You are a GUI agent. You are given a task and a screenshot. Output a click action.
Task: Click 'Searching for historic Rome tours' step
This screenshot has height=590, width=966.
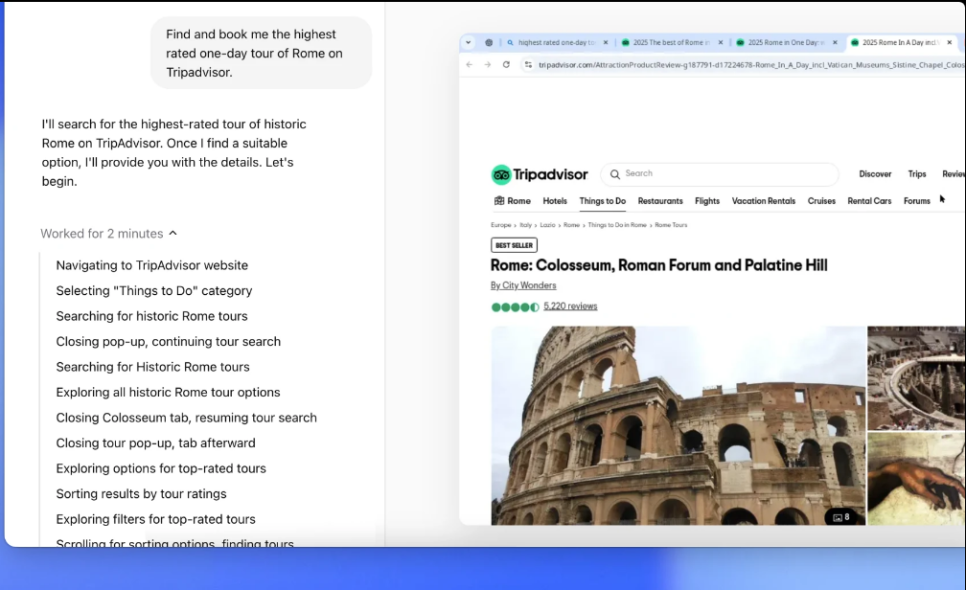tap(152, 316)
